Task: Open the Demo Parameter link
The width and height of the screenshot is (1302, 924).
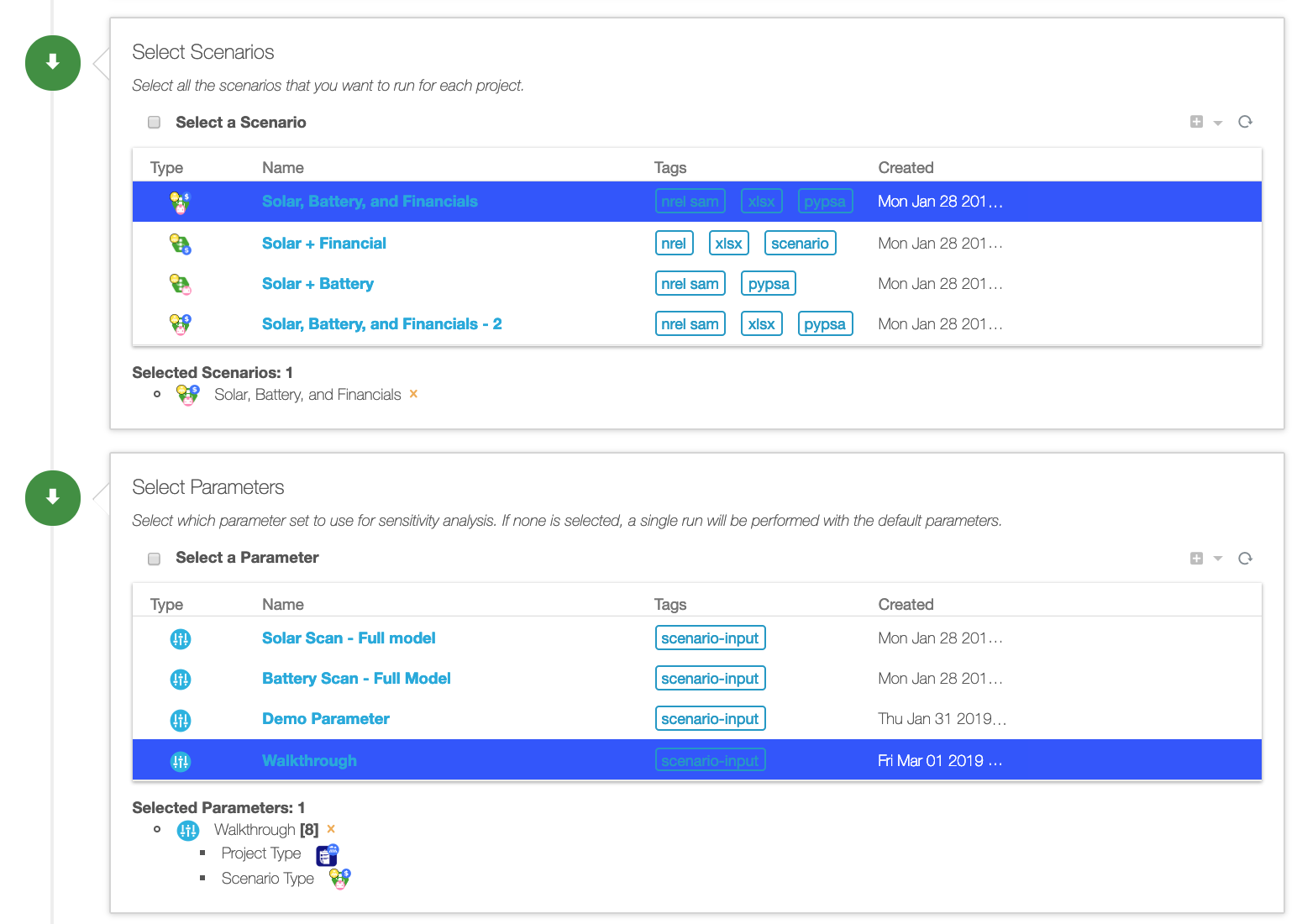Action: 326,719
